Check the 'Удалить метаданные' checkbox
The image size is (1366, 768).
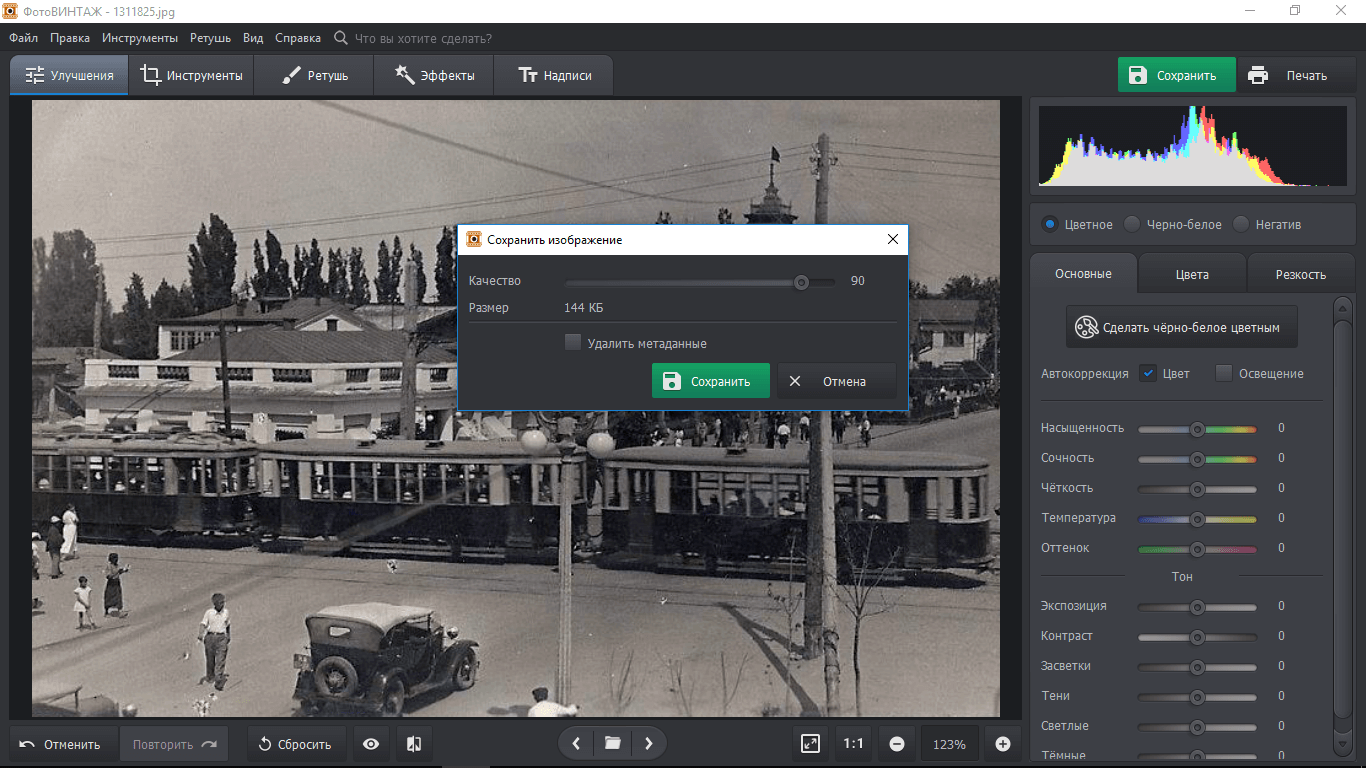click(x=573, y=342)
